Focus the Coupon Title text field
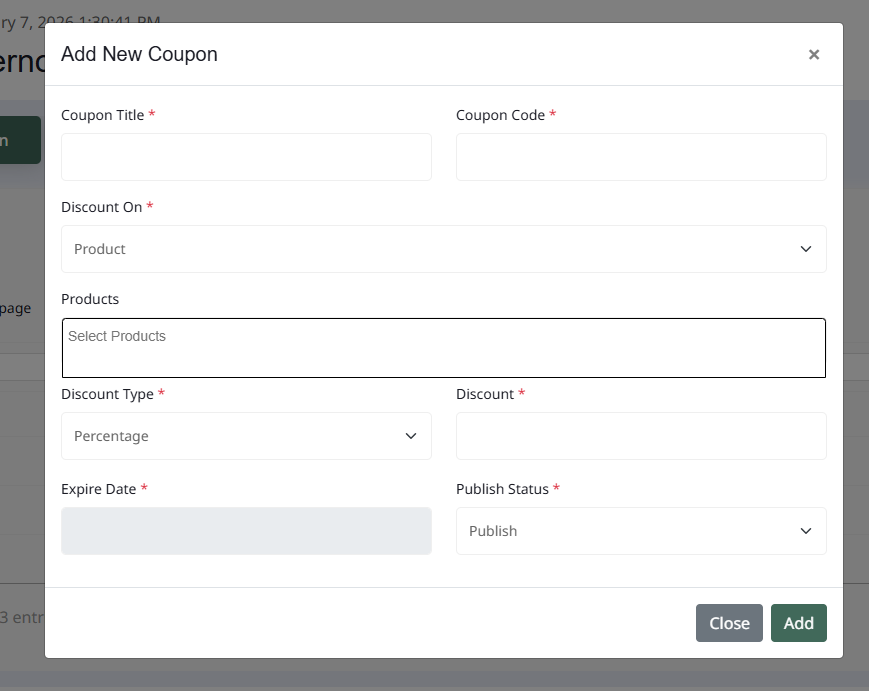This screenshot has height=691, width=869. pyautogui.click(x=246, y=157)
